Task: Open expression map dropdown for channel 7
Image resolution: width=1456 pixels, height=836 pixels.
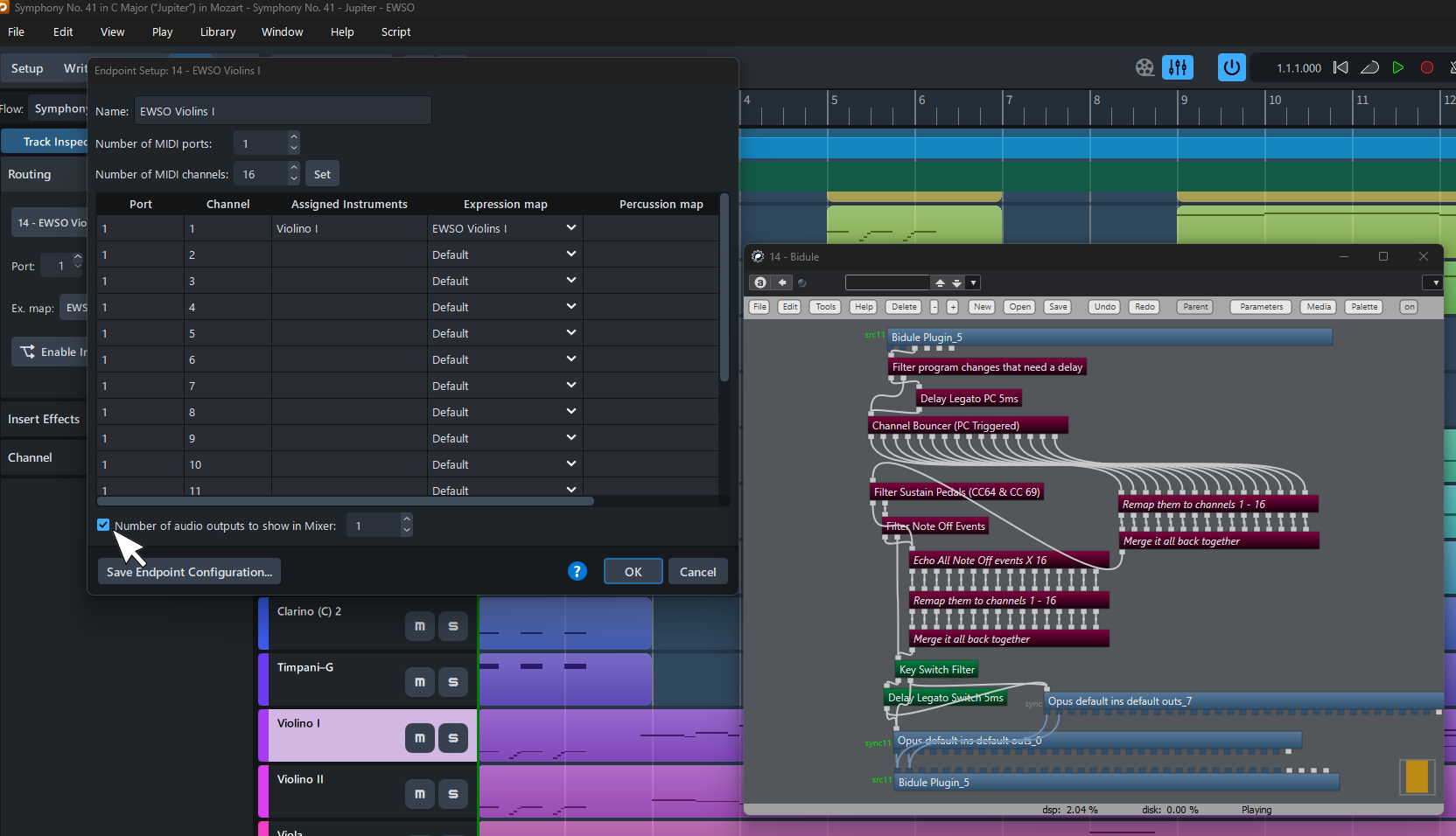Action: (571, 386)
